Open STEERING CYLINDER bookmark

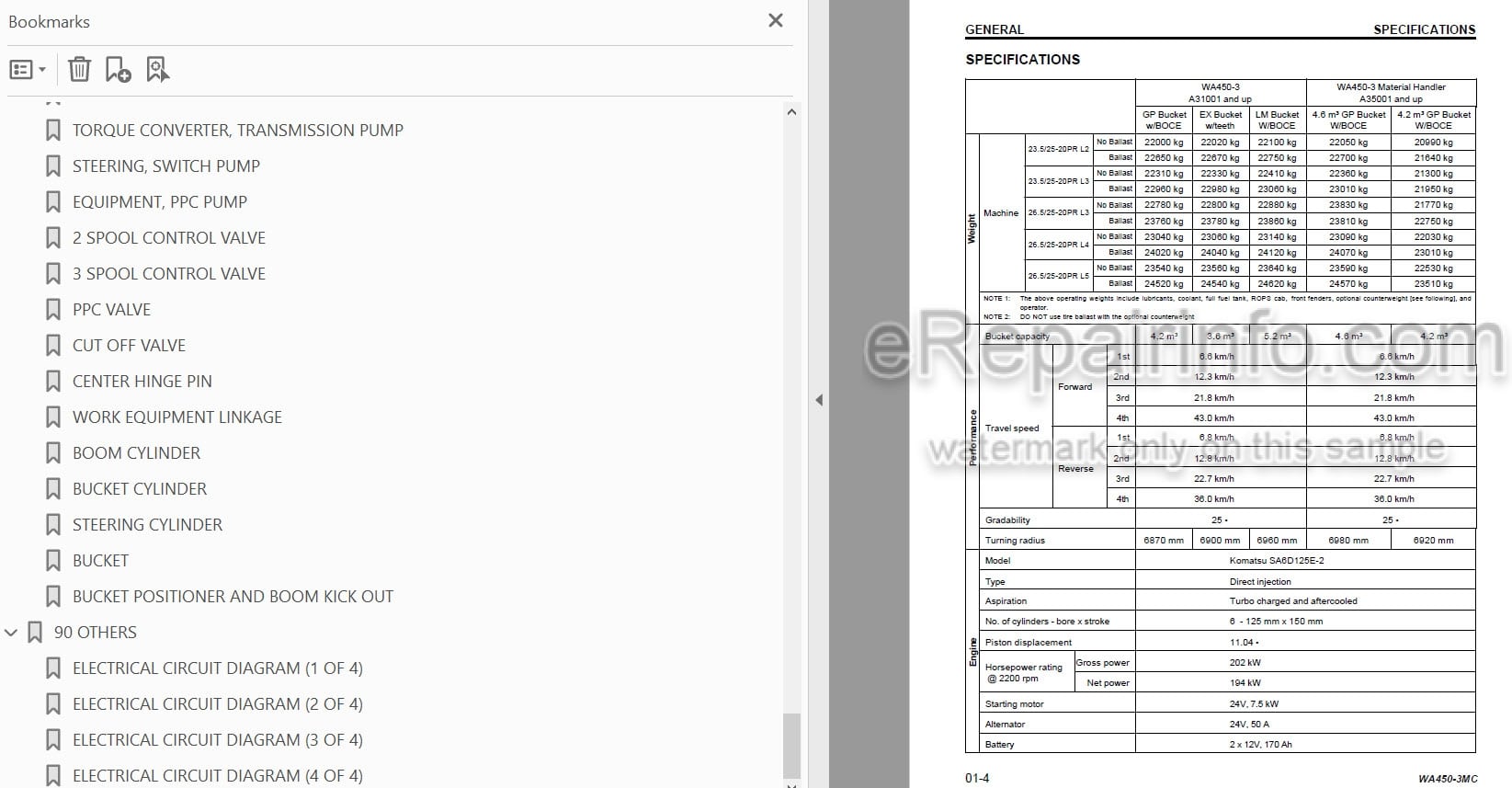(147, 525)
